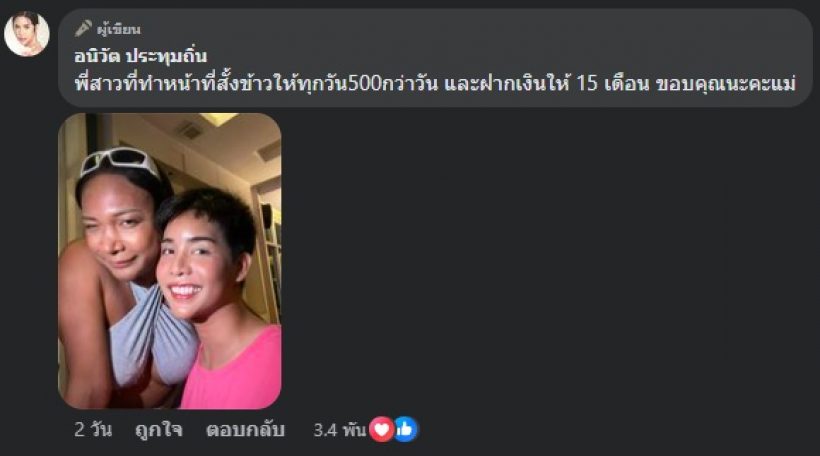Click the white sunglasses in the photo
This screenshot has width=820, height=456.
click(x=120, y=161)
